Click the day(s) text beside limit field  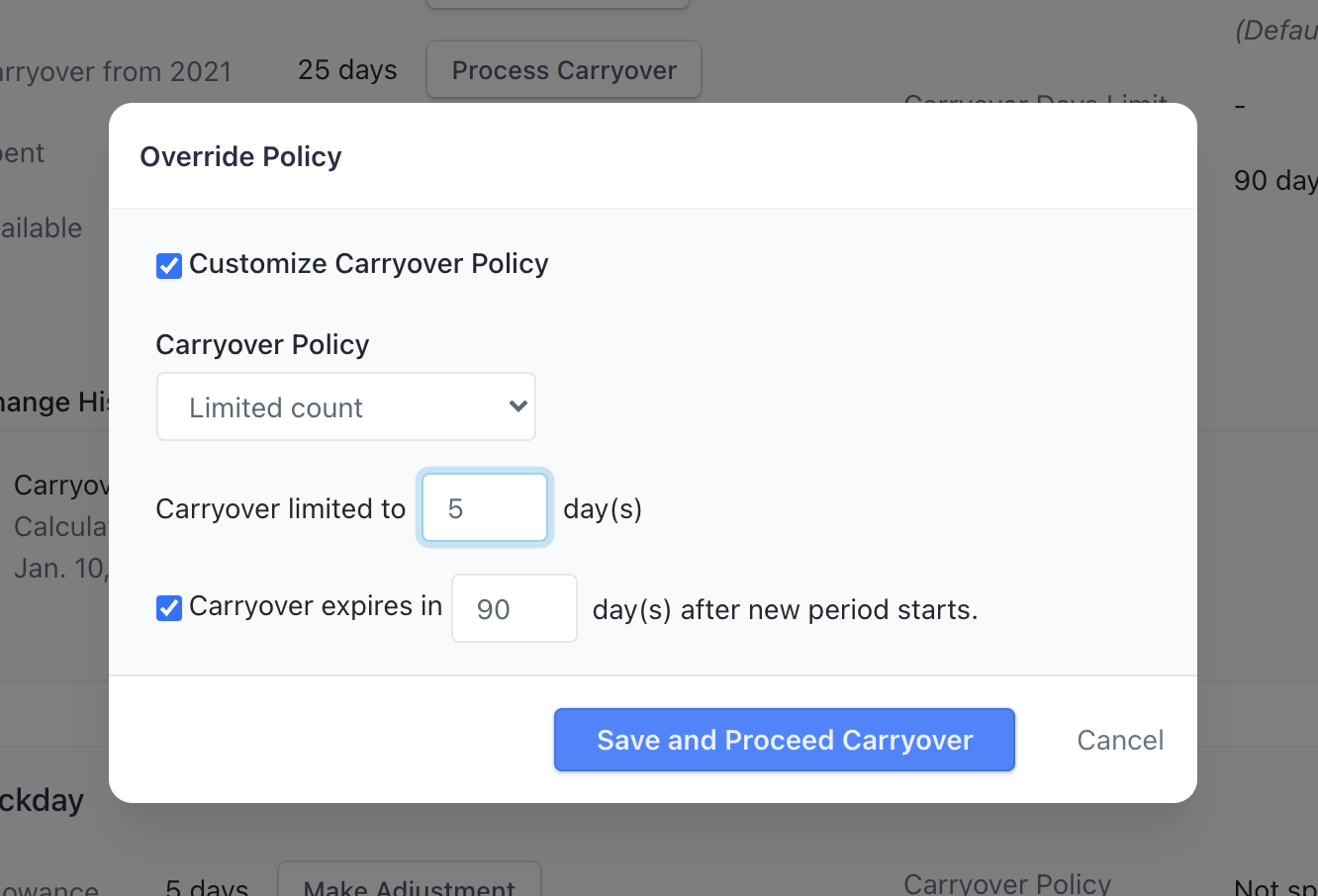(x=603, y=508)
